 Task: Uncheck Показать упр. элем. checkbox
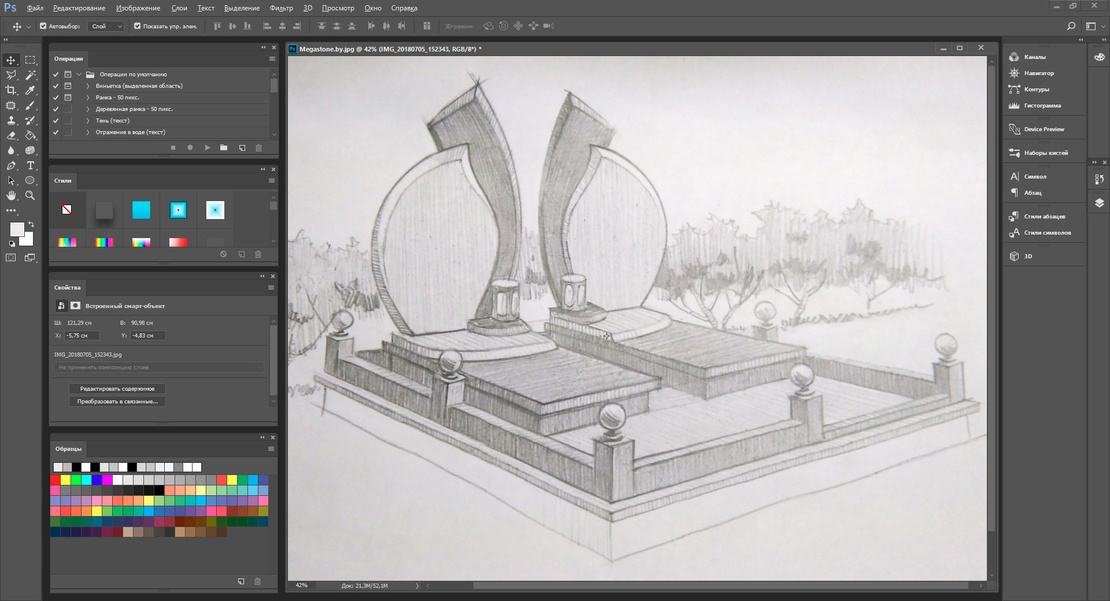click(x=136, y=26)
